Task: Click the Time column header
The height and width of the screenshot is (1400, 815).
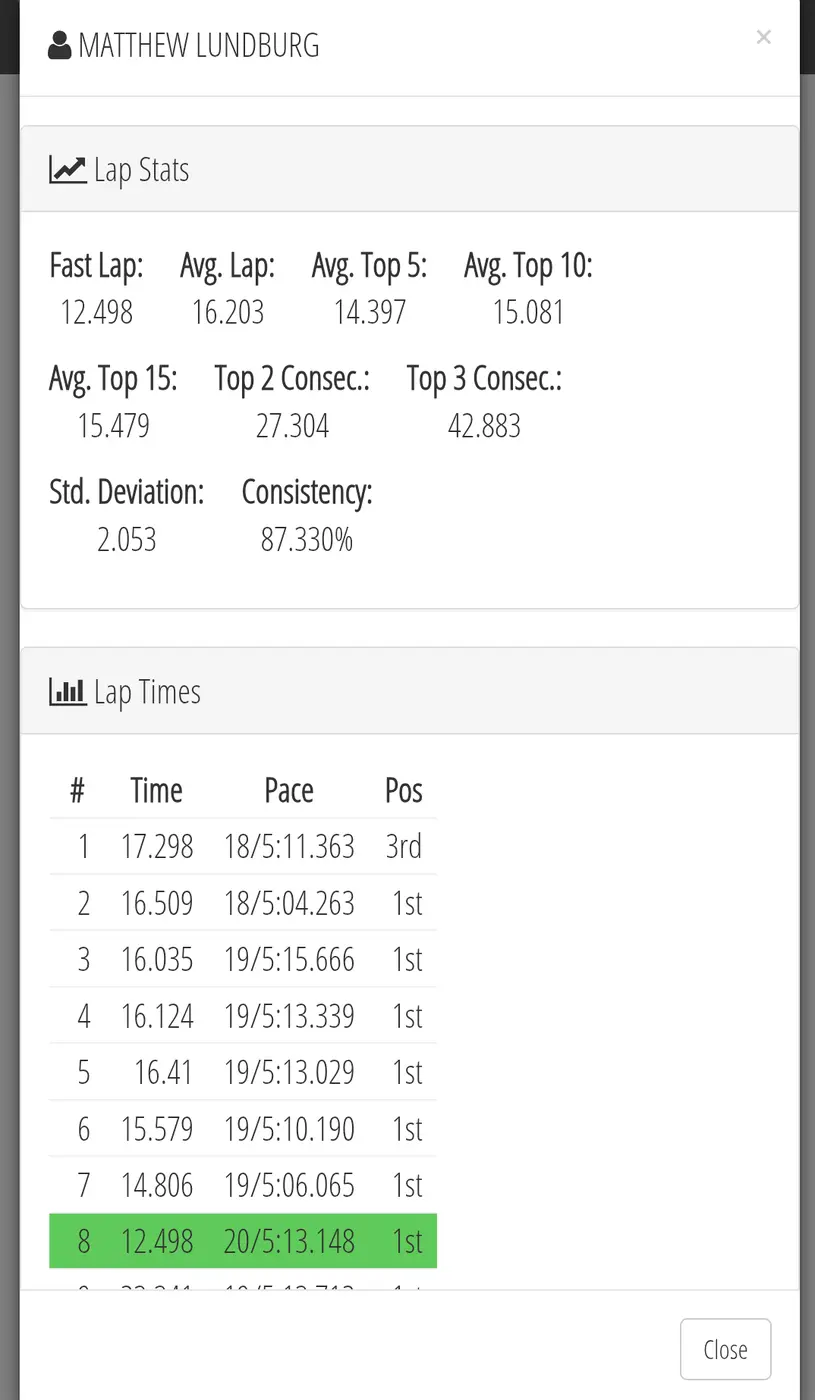Action: point(156,791)
